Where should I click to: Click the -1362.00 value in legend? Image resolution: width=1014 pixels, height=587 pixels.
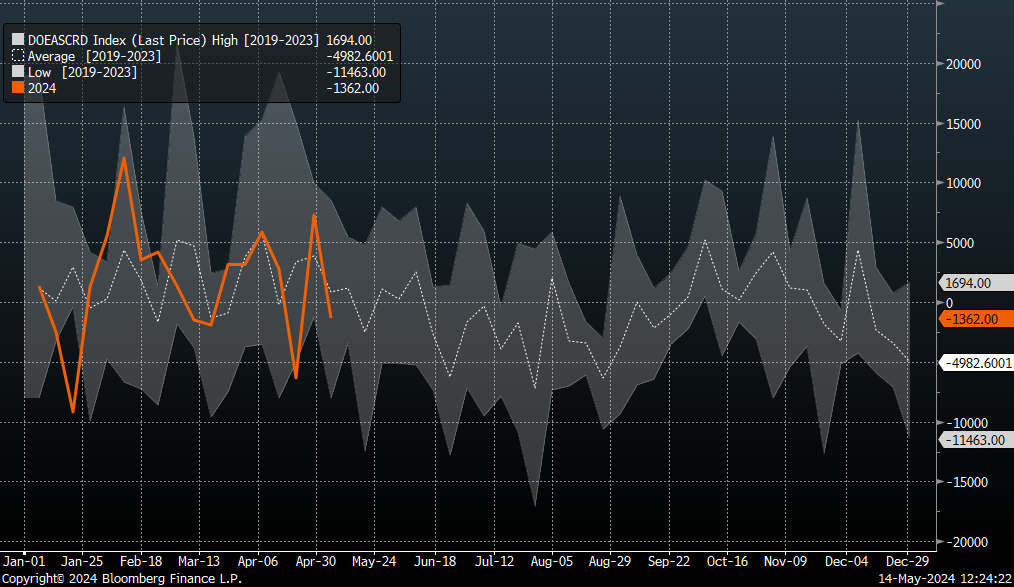(353, 88)
